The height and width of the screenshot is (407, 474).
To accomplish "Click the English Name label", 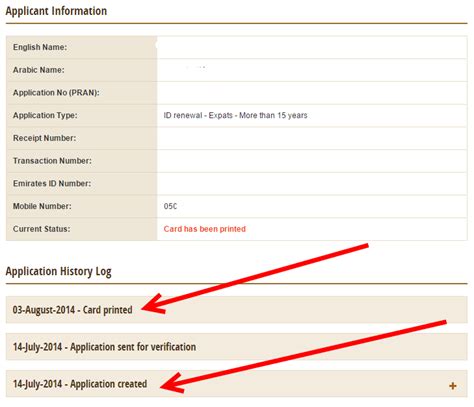I will pyautogui.click(x=40, y=47).
